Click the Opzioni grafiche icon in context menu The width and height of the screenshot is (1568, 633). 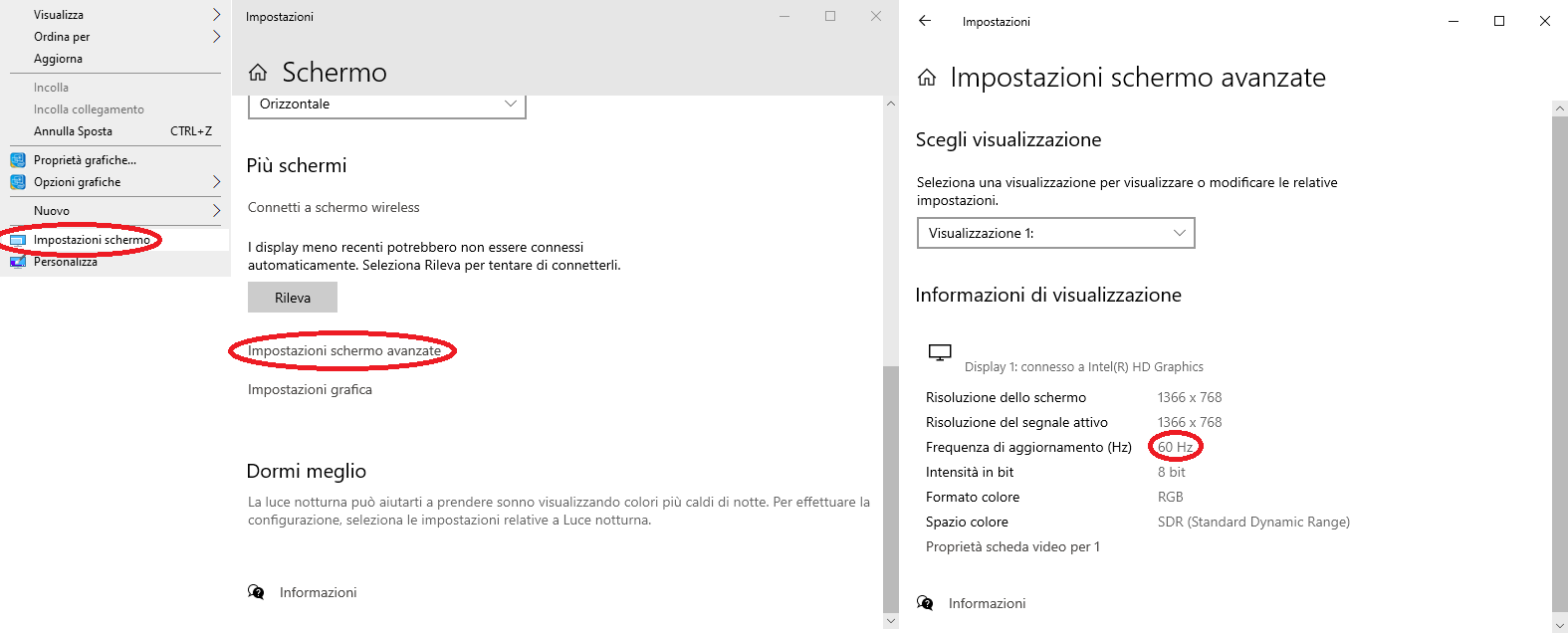(x=18, y=182)
